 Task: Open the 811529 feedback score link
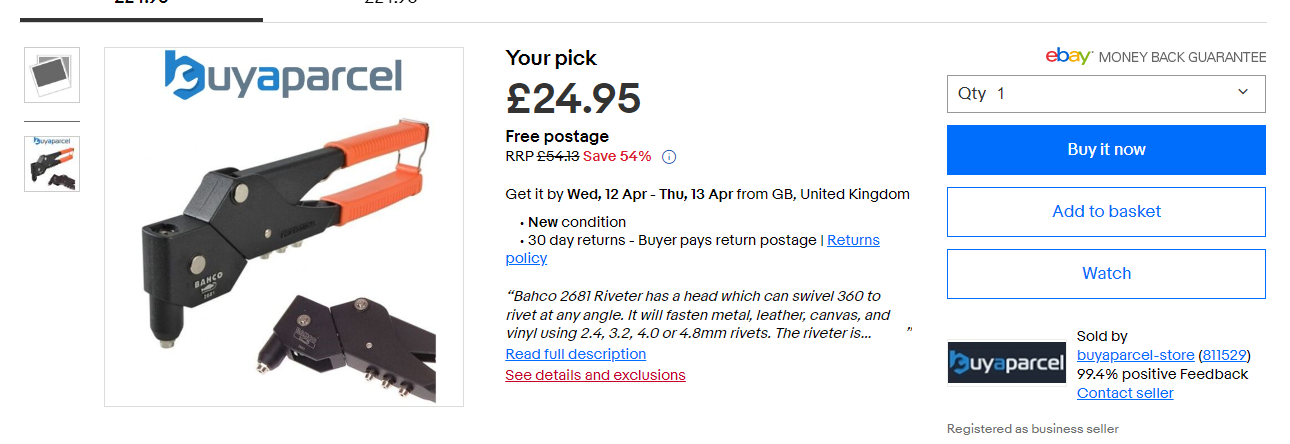(x=1224, y=355)
